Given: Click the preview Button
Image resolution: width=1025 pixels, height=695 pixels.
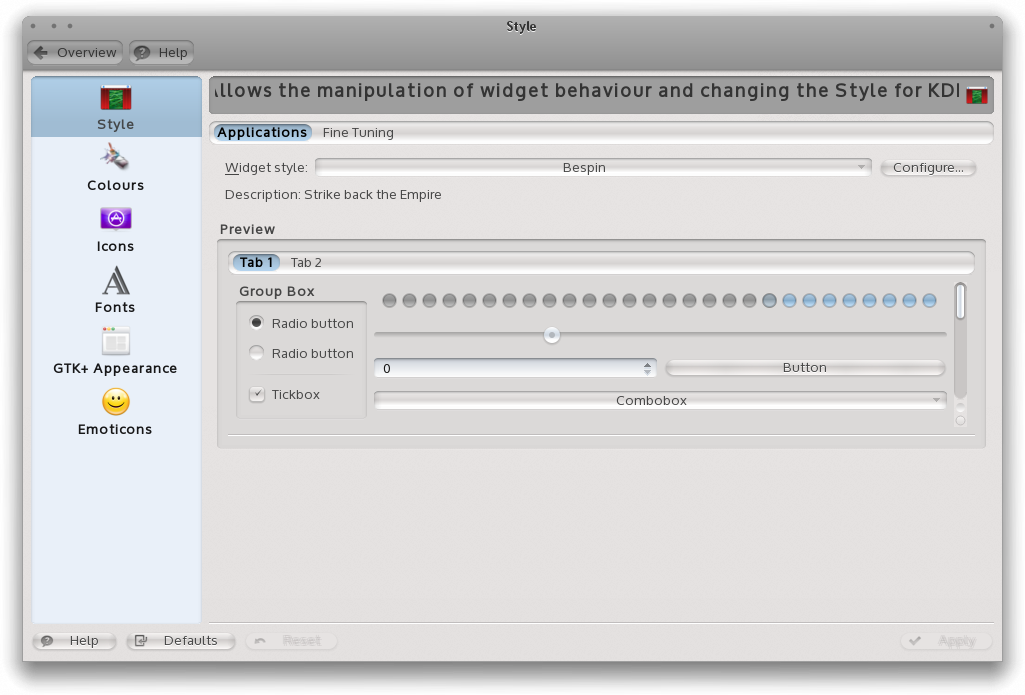Looking at the screenshot, I should 805,367.
